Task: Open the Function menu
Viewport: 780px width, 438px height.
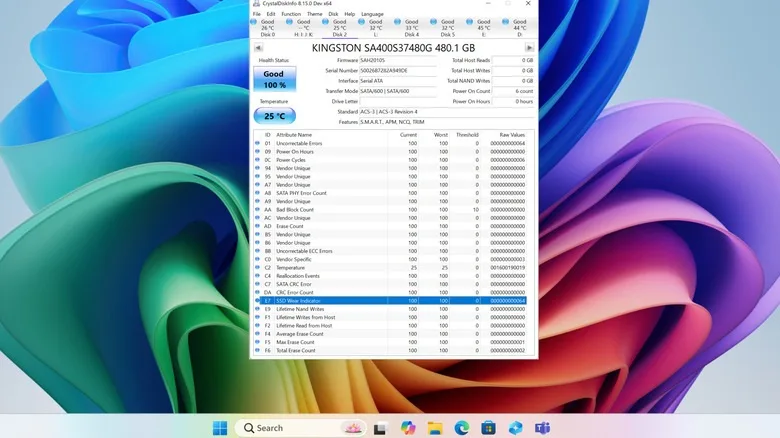Action: [291, 14]
